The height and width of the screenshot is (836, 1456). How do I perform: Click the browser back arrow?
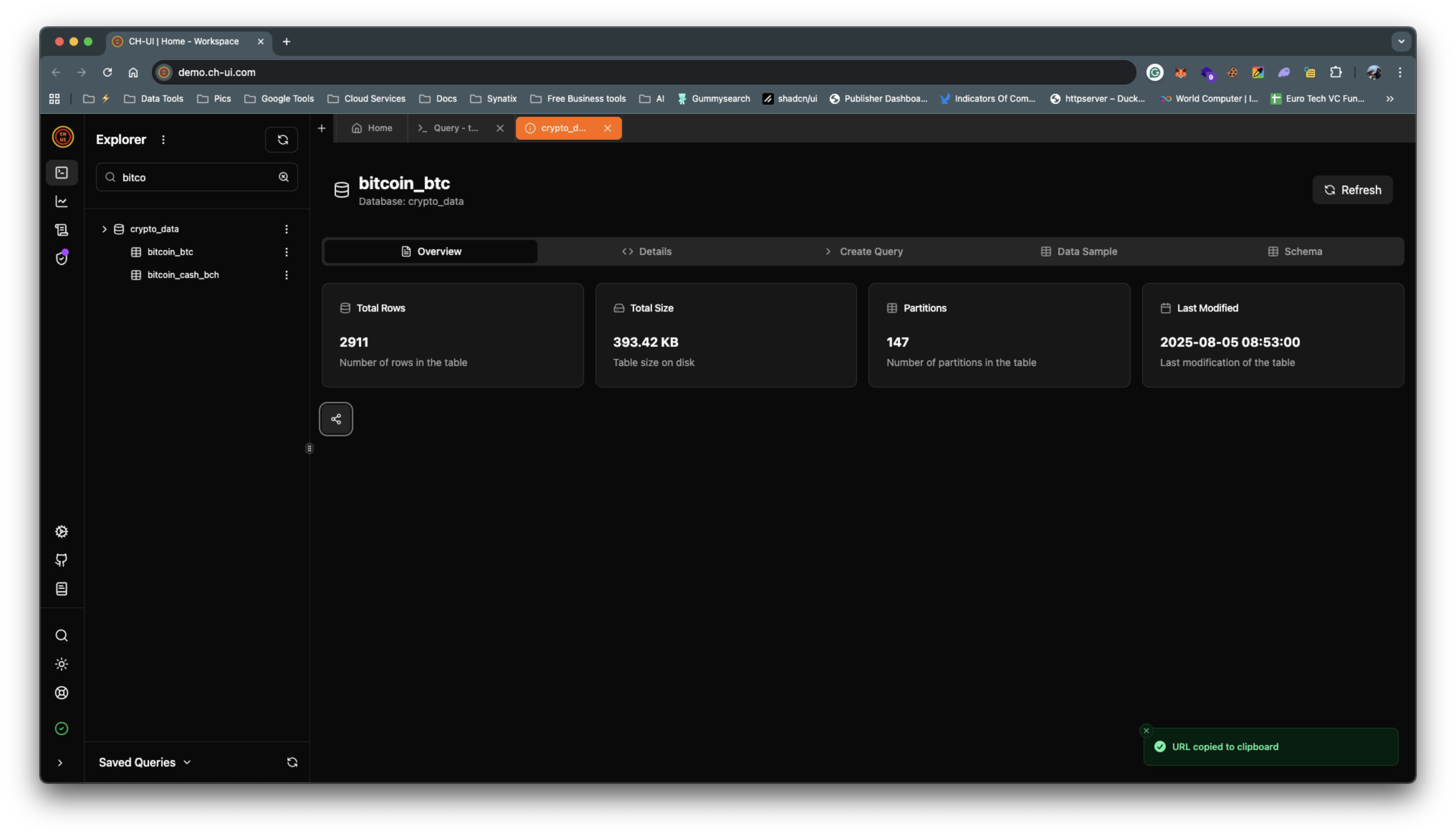[x=56, y=72]
